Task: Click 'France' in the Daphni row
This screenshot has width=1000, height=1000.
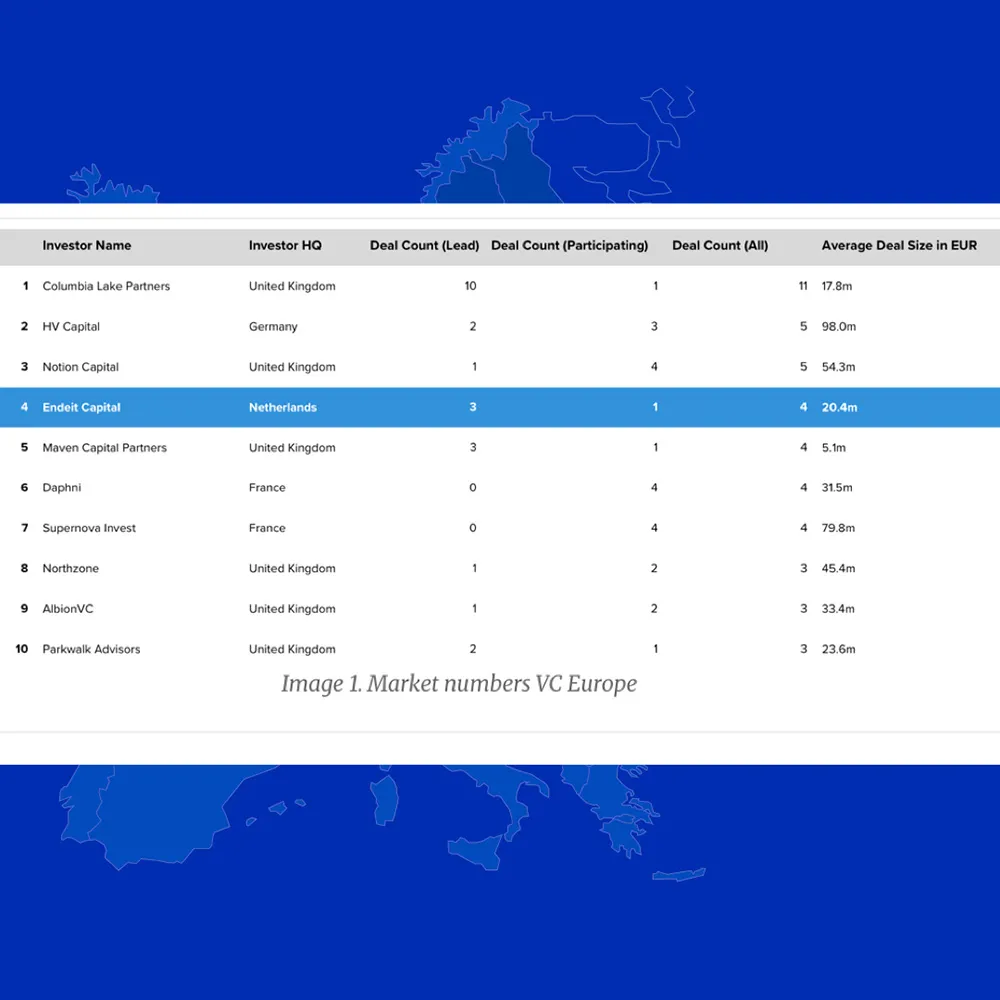Action: [x=267, y=488]
